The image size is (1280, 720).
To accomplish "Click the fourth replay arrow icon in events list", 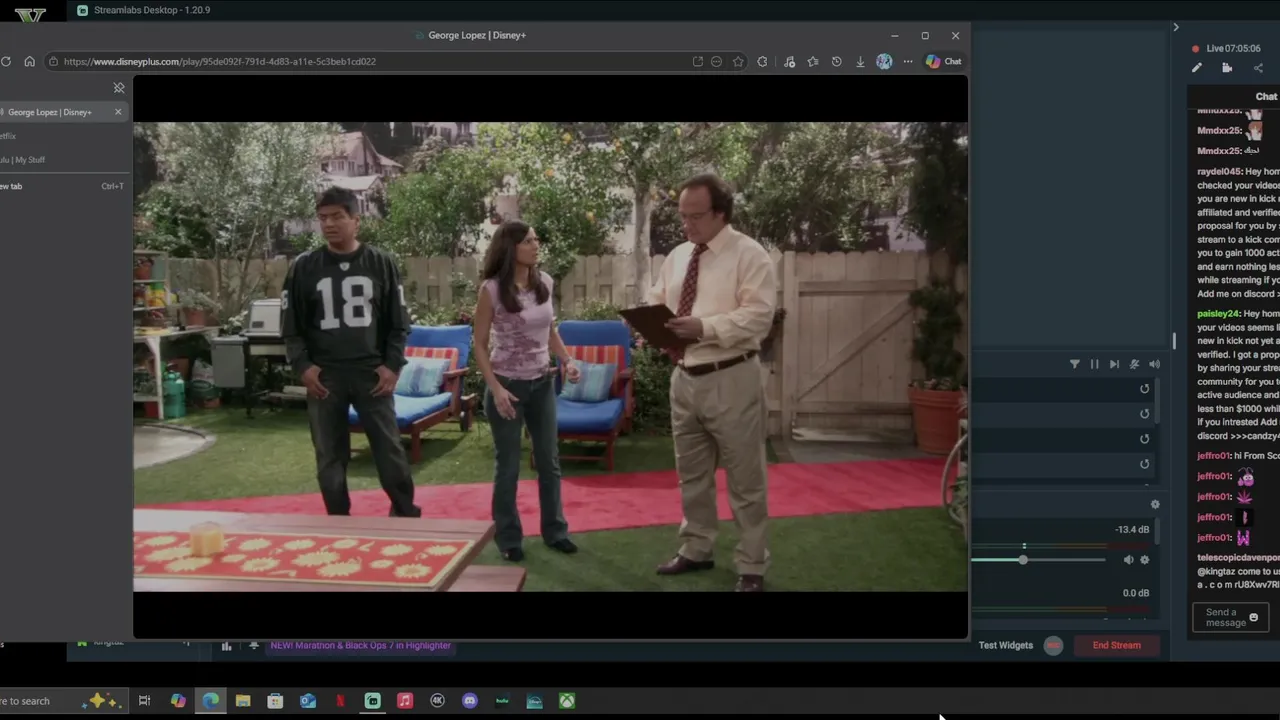I will click(1145, 464).
